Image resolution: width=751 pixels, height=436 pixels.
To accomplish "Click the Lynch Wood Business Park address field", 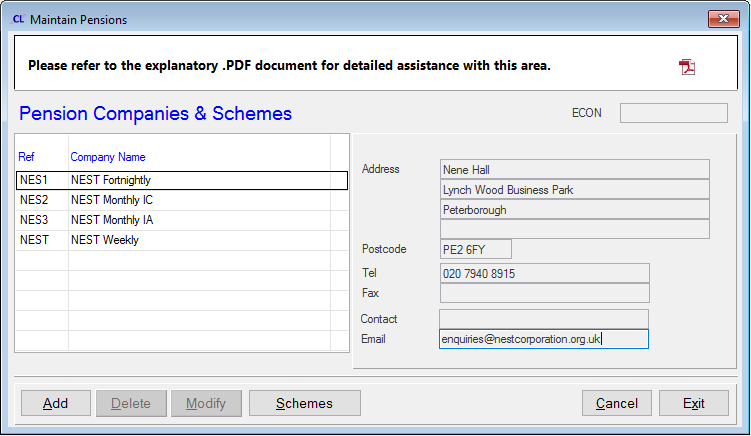I will [x=575, y=190].
